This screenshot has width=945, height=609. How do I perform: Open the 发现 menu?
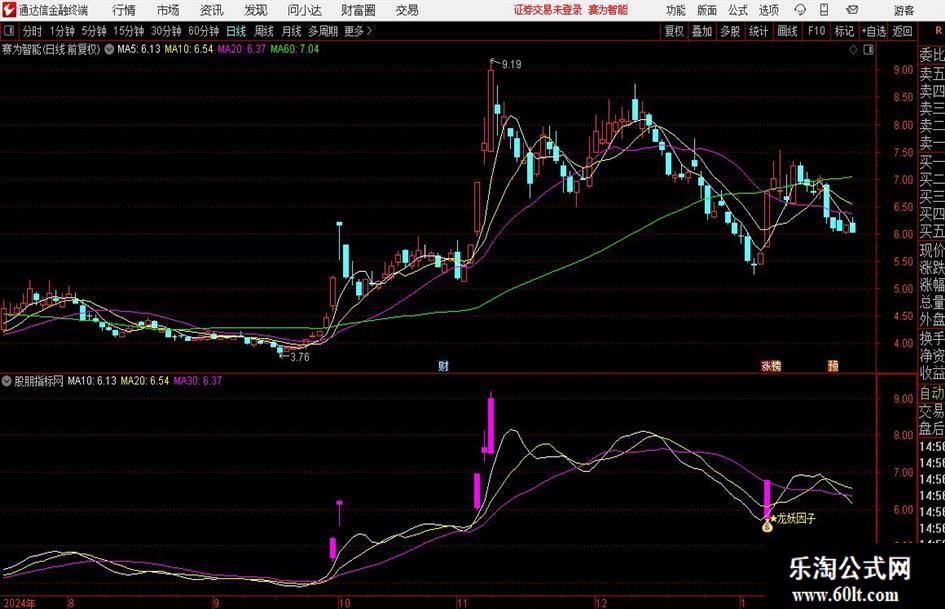pyautogui.click(x=256, y=10)
